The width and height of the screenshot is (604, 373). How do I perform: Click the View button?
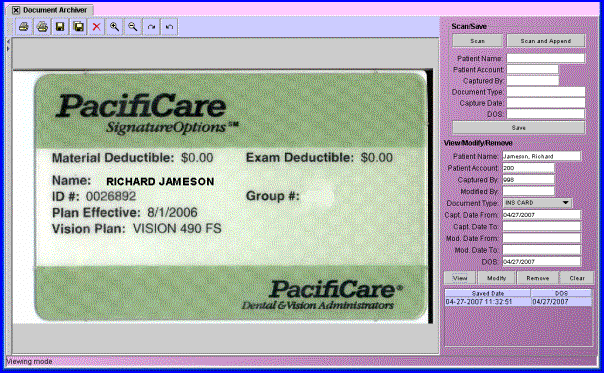point(460,278)
